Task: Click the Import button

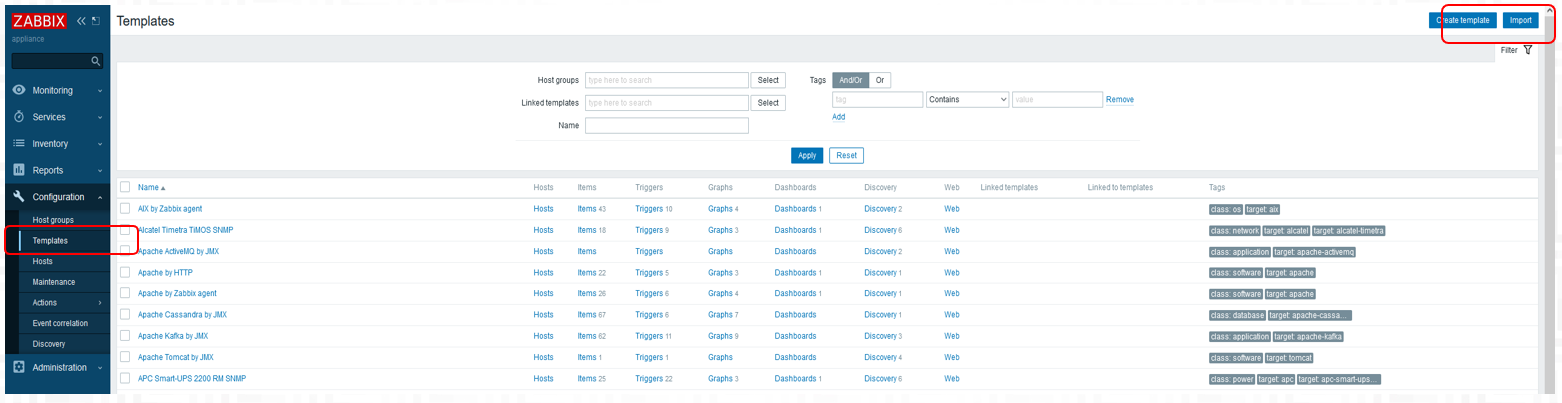Action: click(1520, 20)
